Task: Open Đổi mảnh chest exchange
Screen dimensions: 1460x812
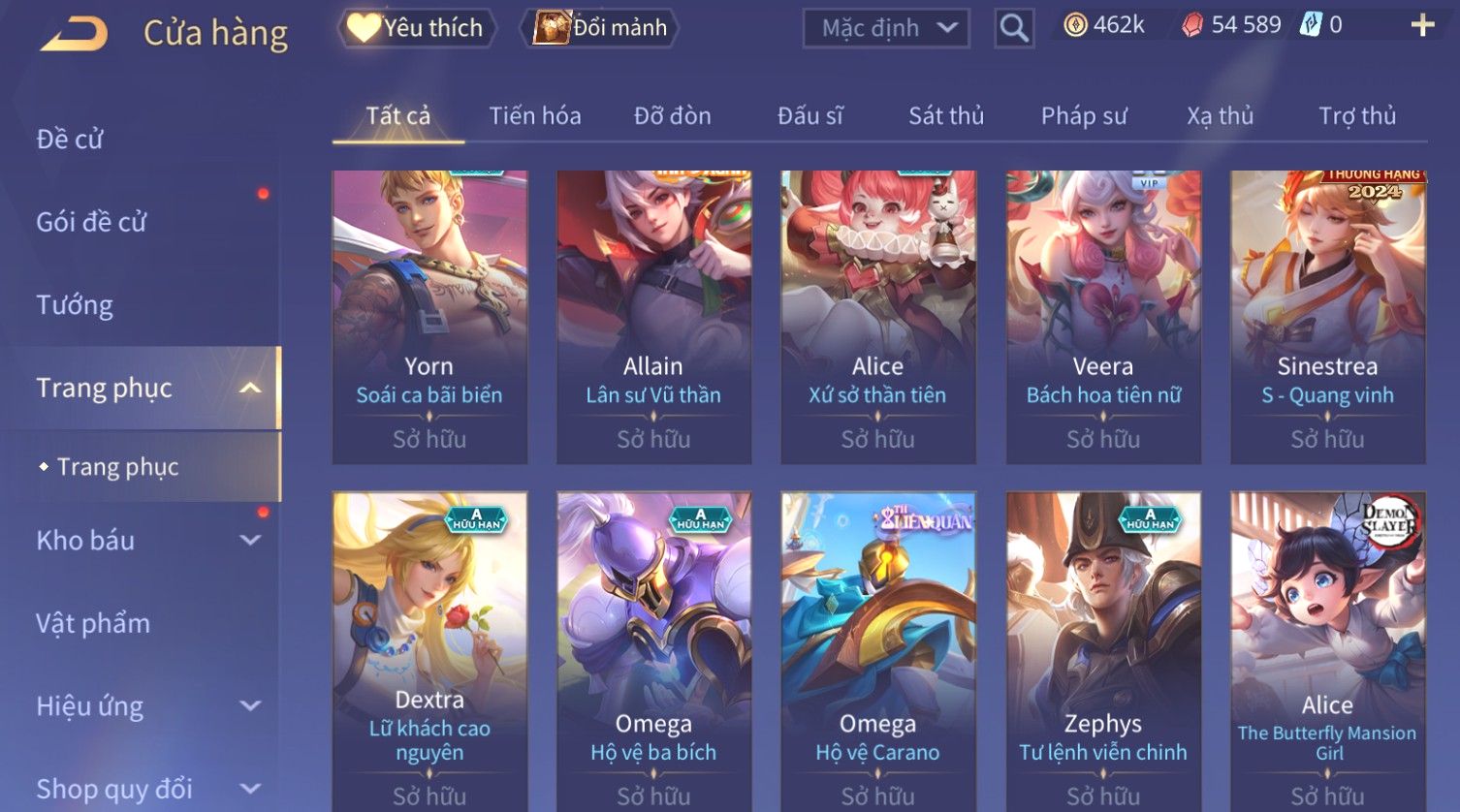Action: (601, 28)
